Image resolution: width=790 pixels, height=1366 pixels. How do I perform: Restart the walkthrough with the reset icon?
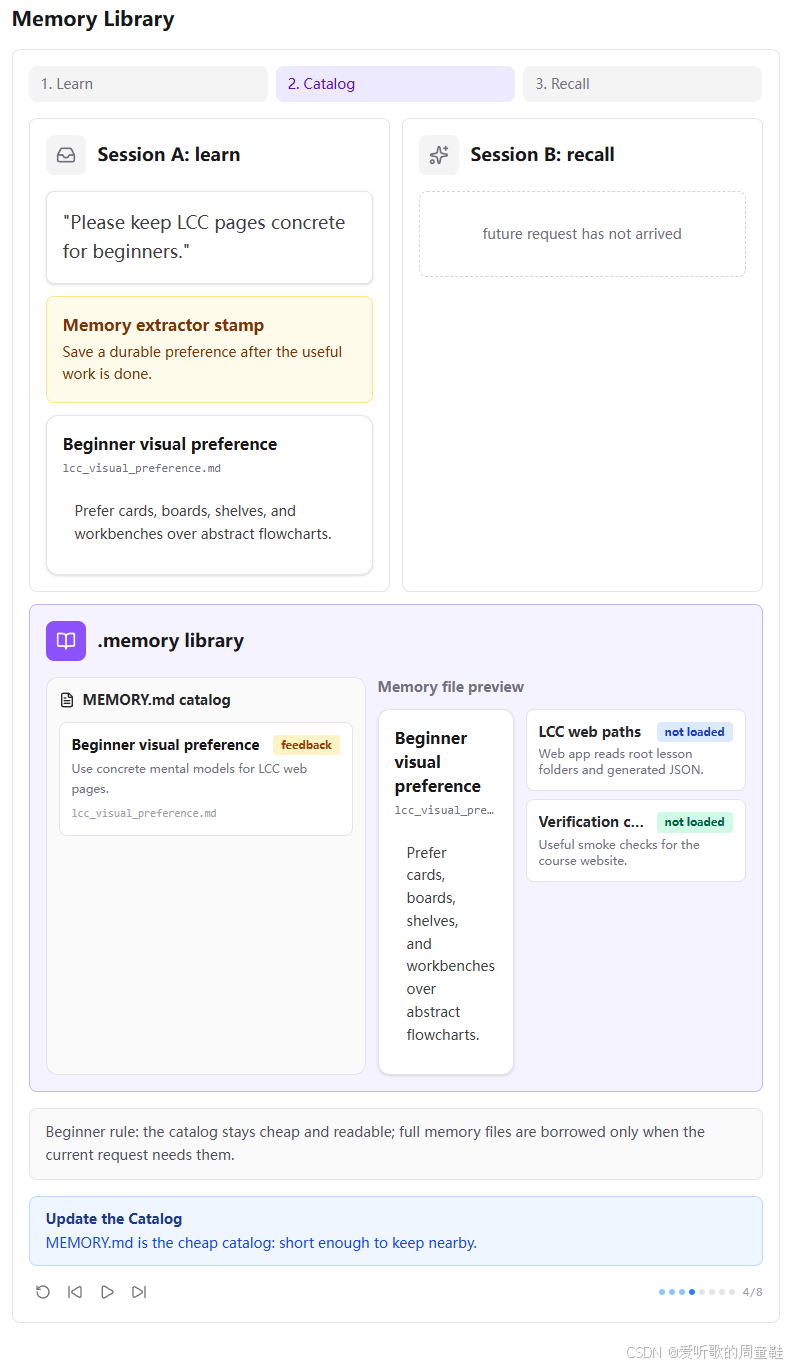(x=43, y=1292)
